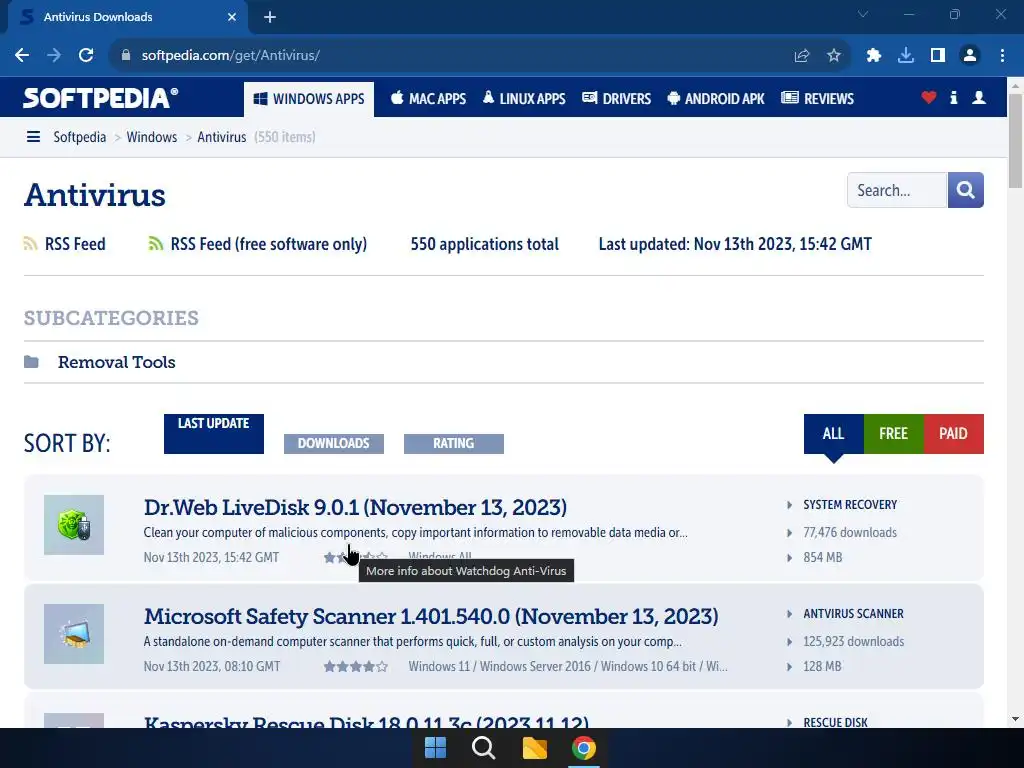1024x768 pixels.
Task: Open RSS Feed (free software only) link
Action: point(268,244)
